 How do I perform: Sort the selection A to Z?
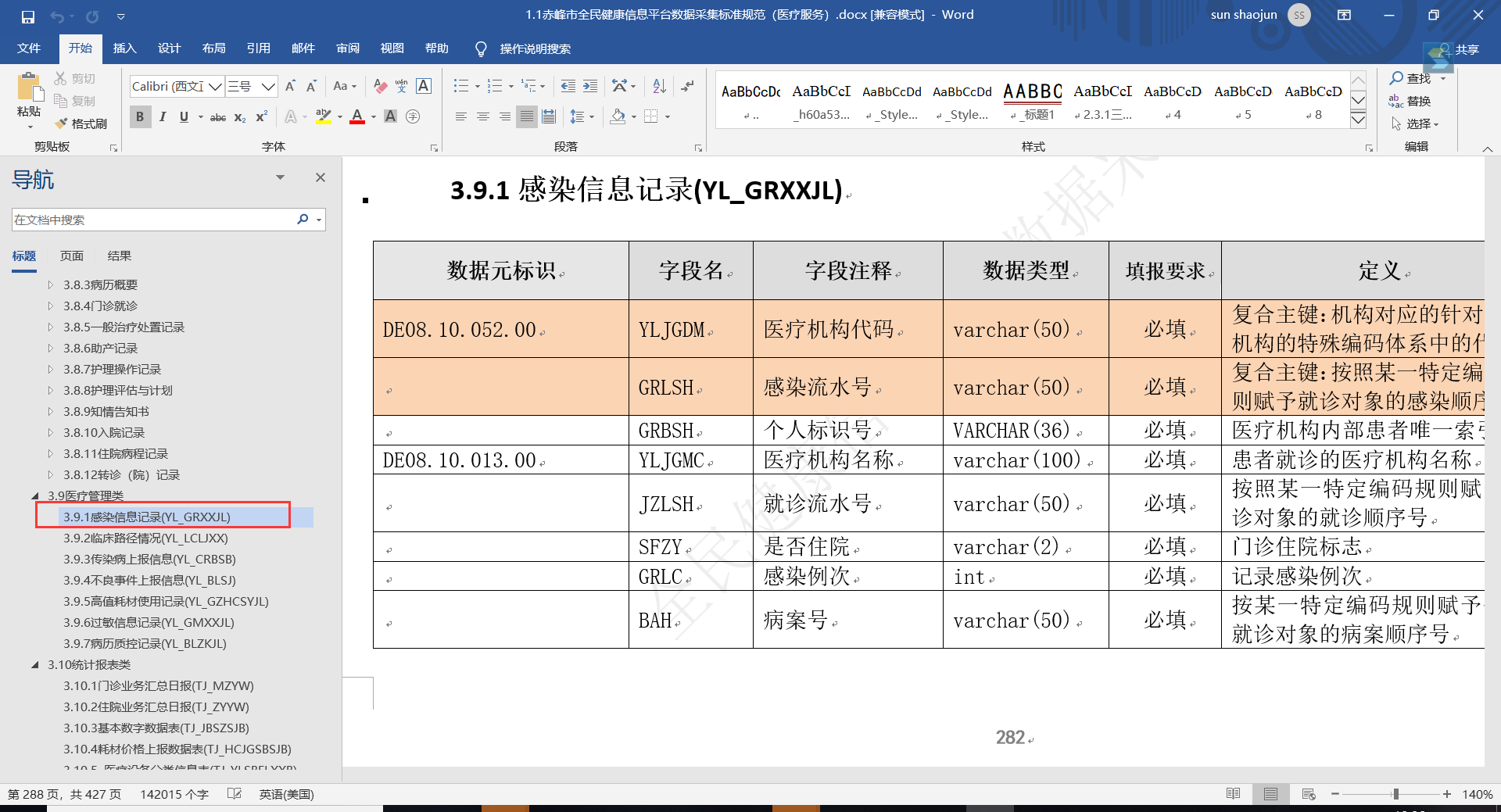659,86
